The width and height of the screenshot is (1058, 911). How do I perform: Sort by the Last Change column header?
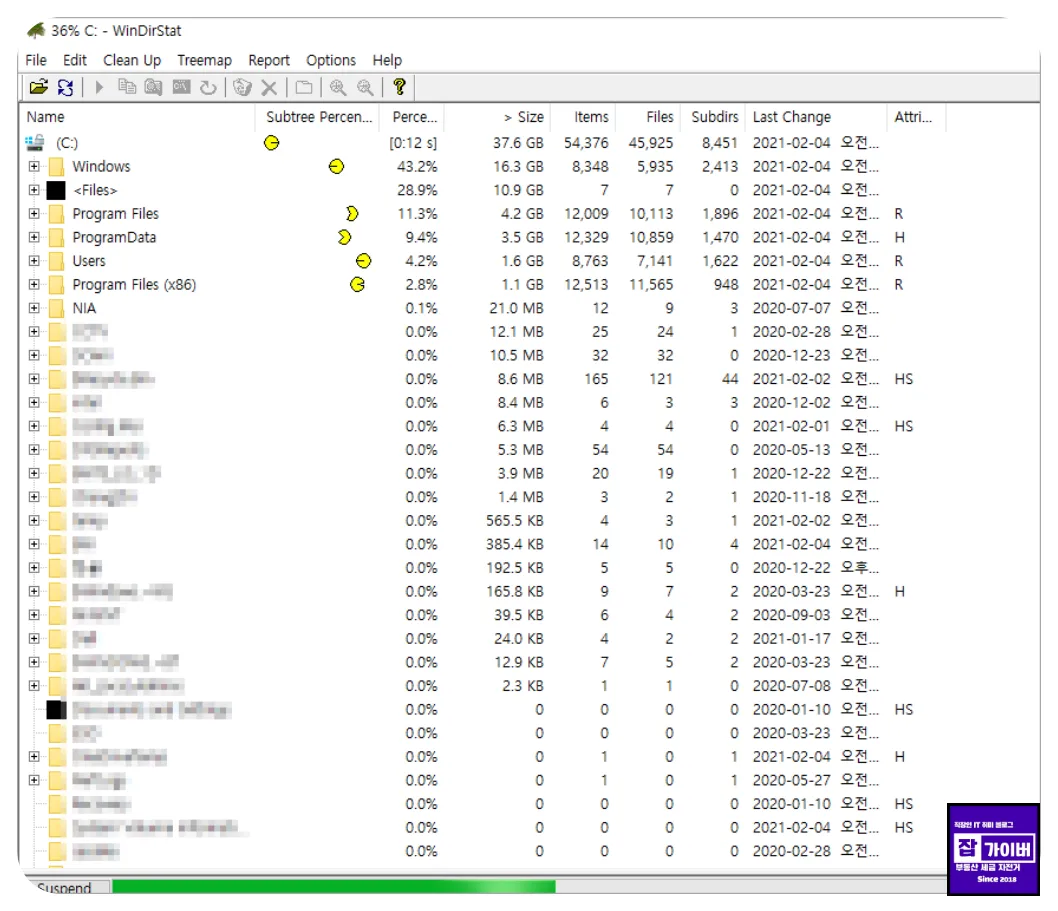[x=816, y=117]
